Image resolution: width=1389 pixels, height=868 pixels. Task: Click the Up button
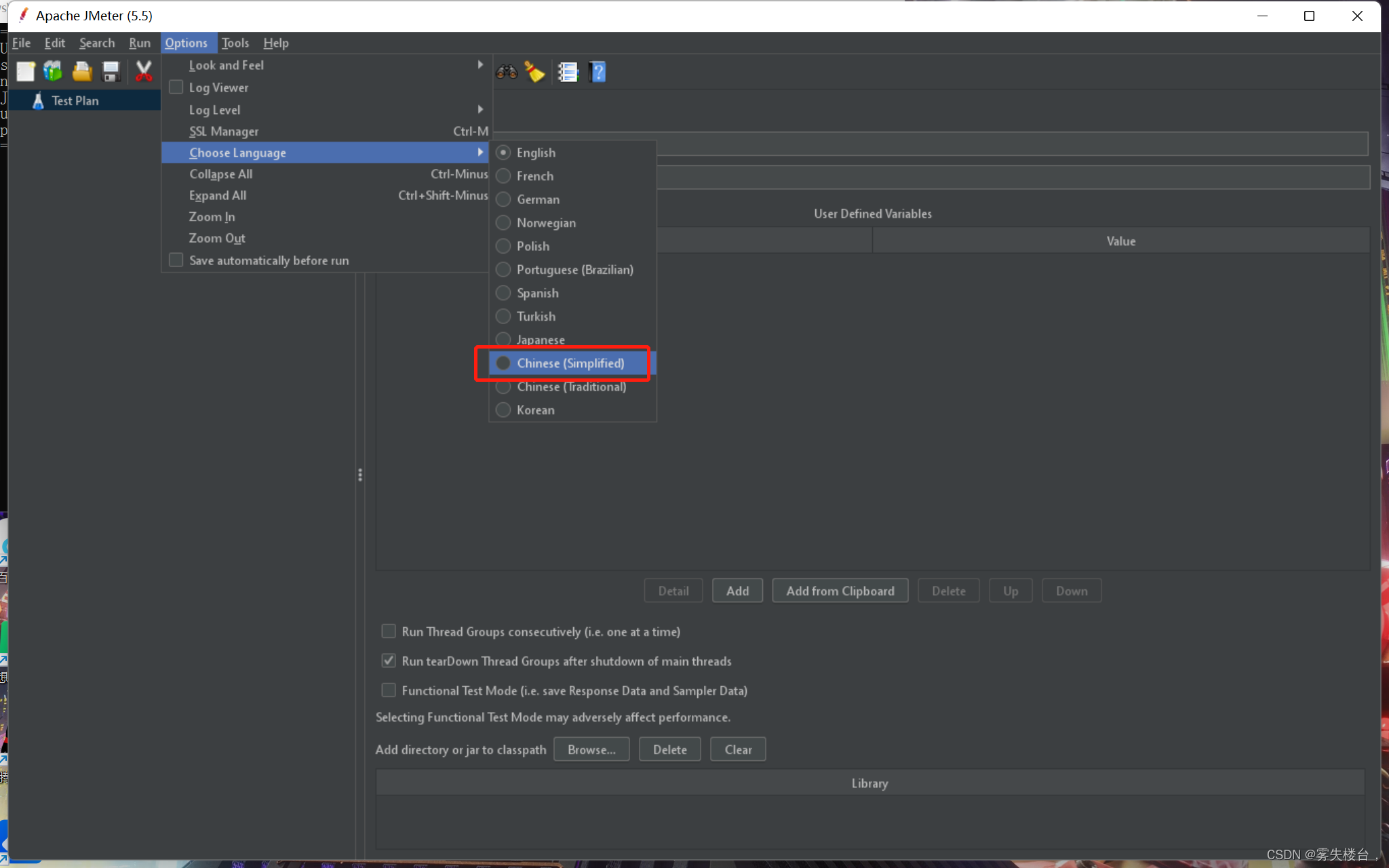tap(1011, 591)
